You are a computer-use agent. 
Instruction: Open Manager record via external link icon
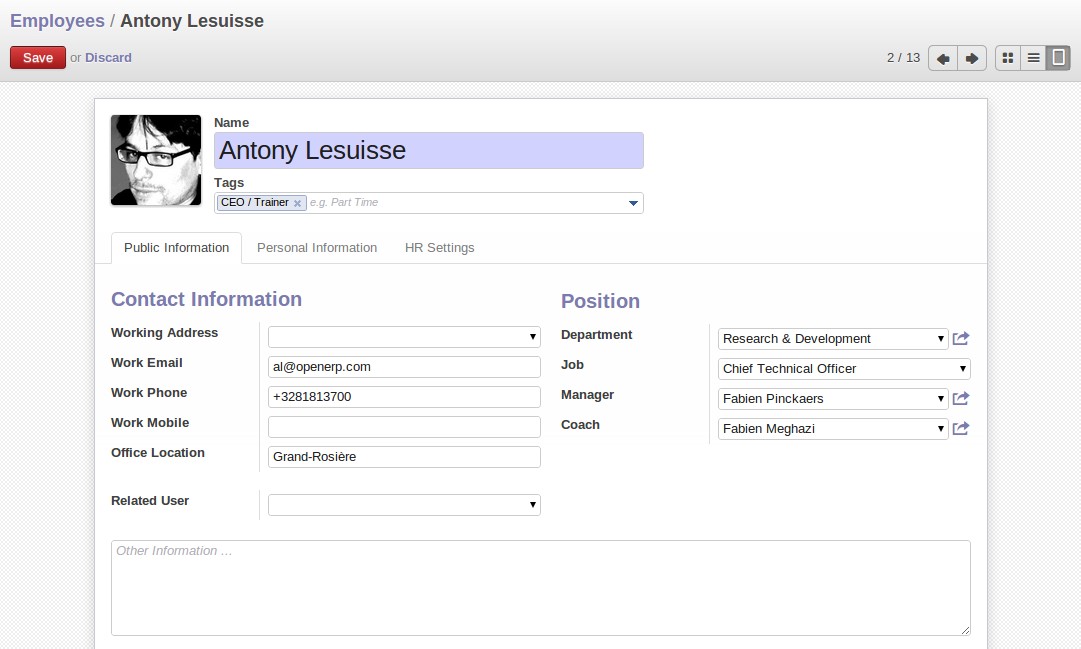pyautogui.click(x=961, y=399)
